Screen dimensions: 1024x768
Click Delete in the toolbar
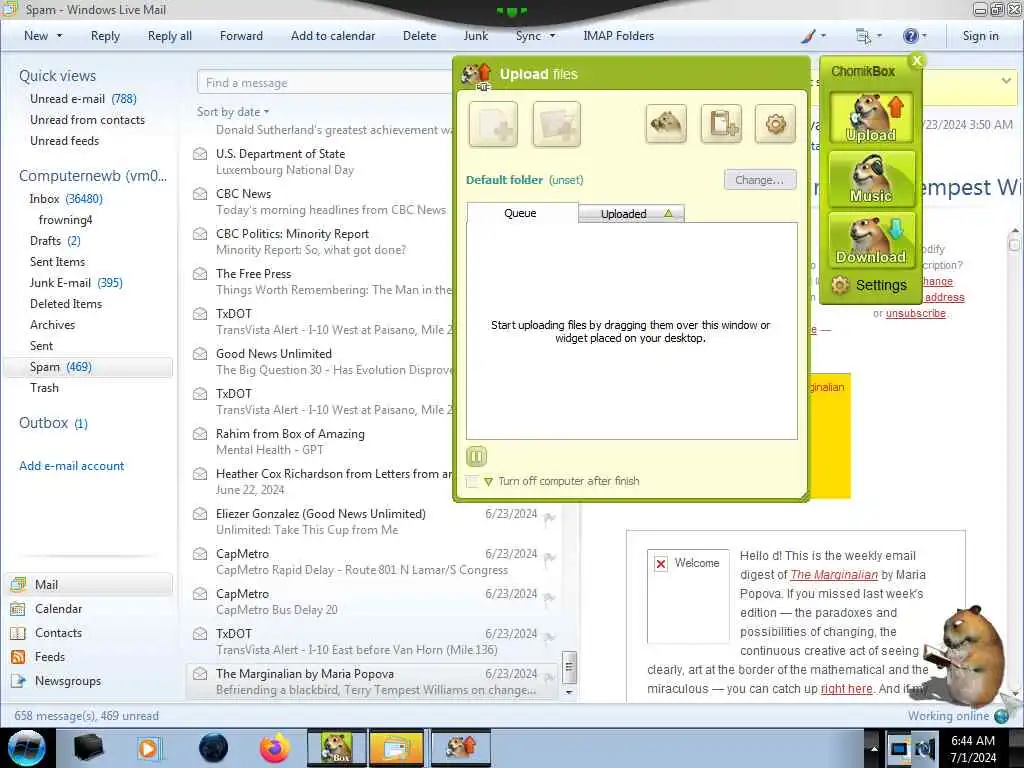click(x=419, y=36)
